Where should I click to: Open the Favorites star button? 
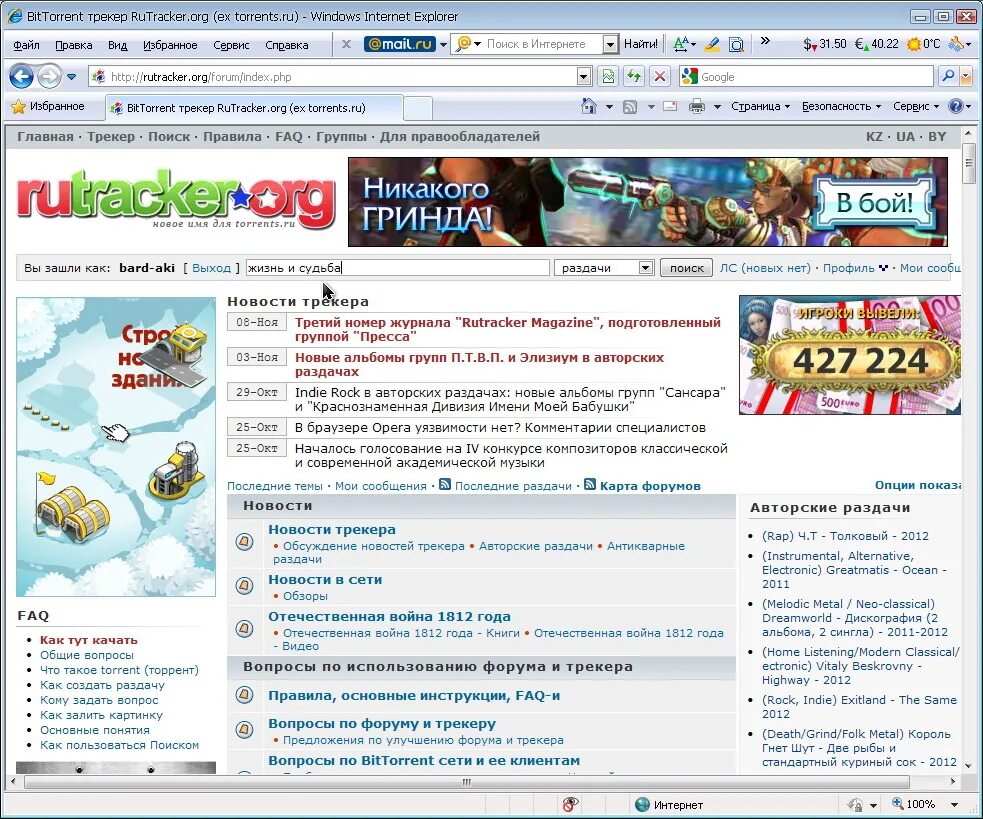pos(48,107)
